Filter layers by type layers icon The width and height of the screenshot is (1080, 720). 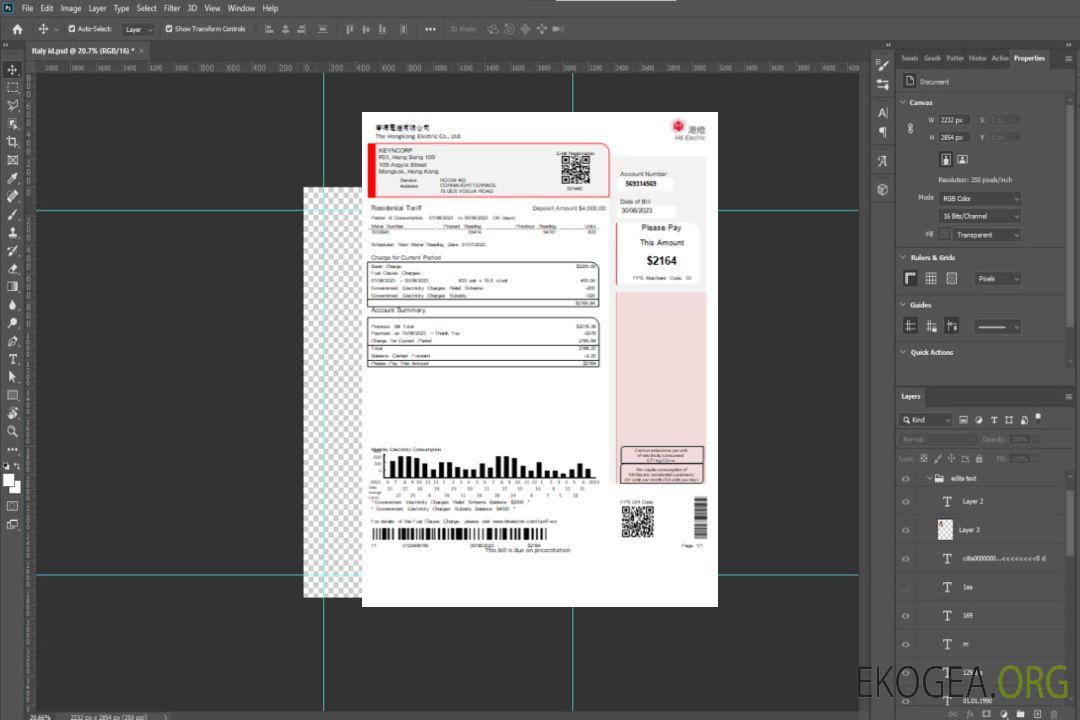(994, 420)
